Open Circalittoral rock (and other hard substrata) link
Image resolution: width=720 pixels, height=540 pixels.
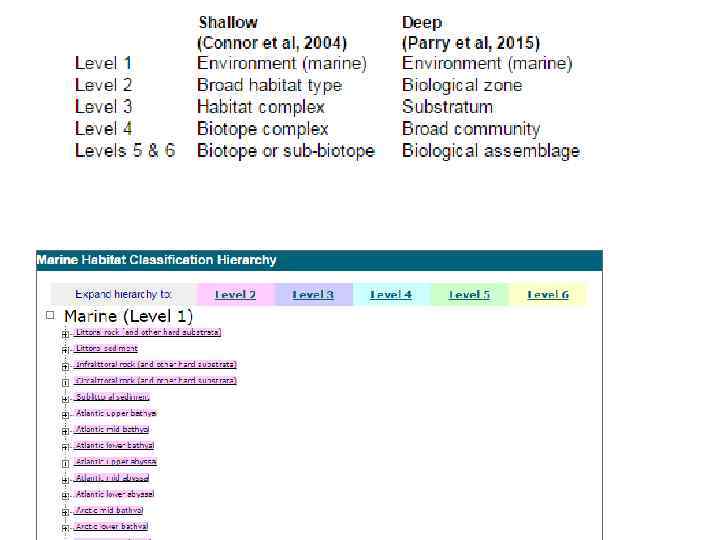pos(156,380)
